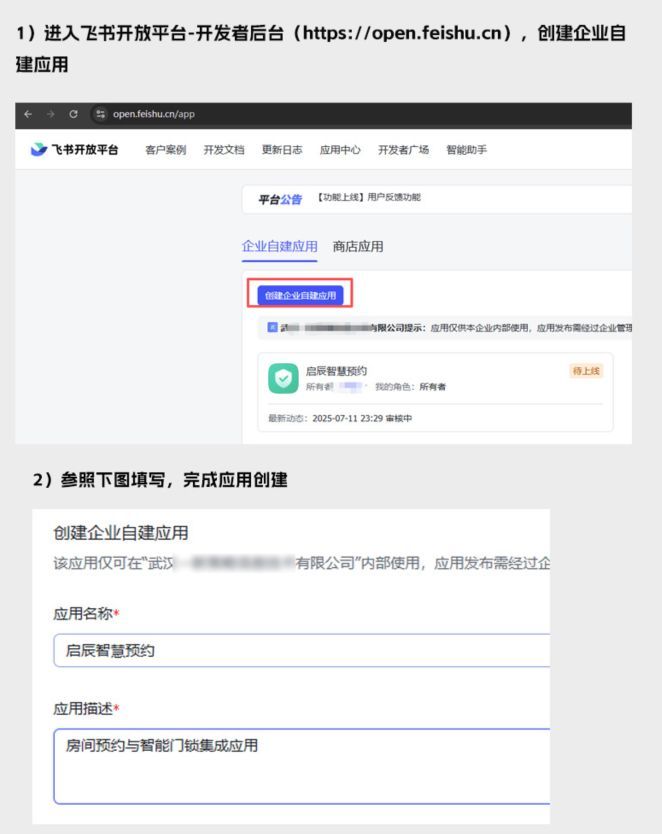Click the open.feishu.cn/app address bar
Screen dimensions: 662x834
(x=153, y=114)
